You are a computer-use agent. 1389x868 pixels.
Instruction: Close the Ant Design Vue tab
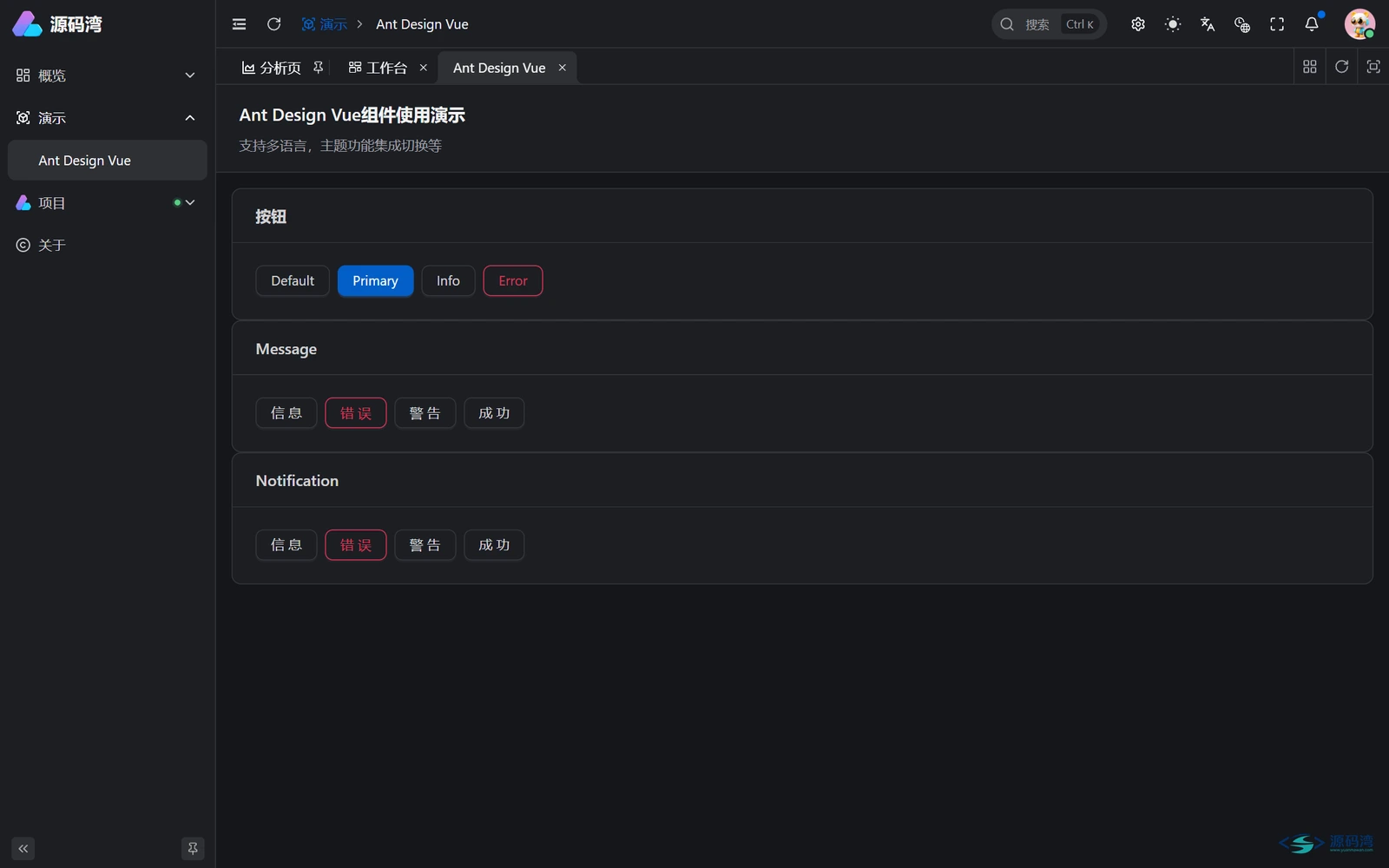click(563, 68)
